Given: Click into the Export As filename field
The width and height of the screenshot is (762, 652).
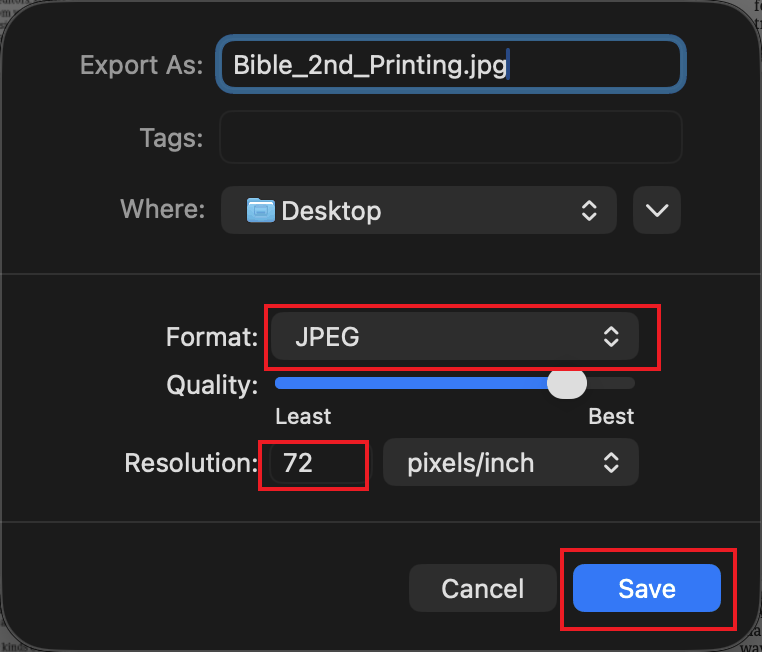Looking at the screenshot, I should click(x=450, y=65).
